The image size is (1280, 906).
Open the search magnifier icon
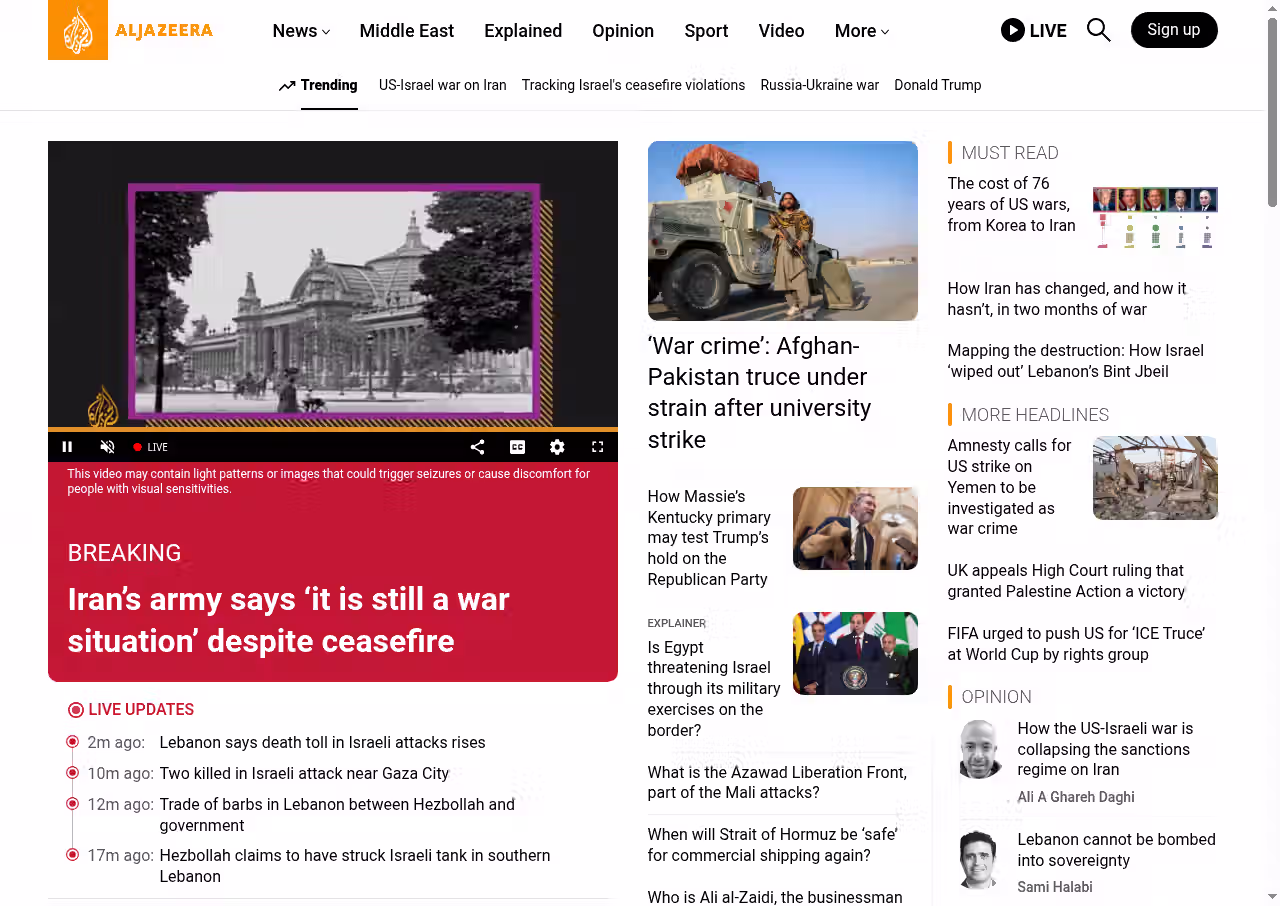pyautogui.click(x=1098, y=30)
